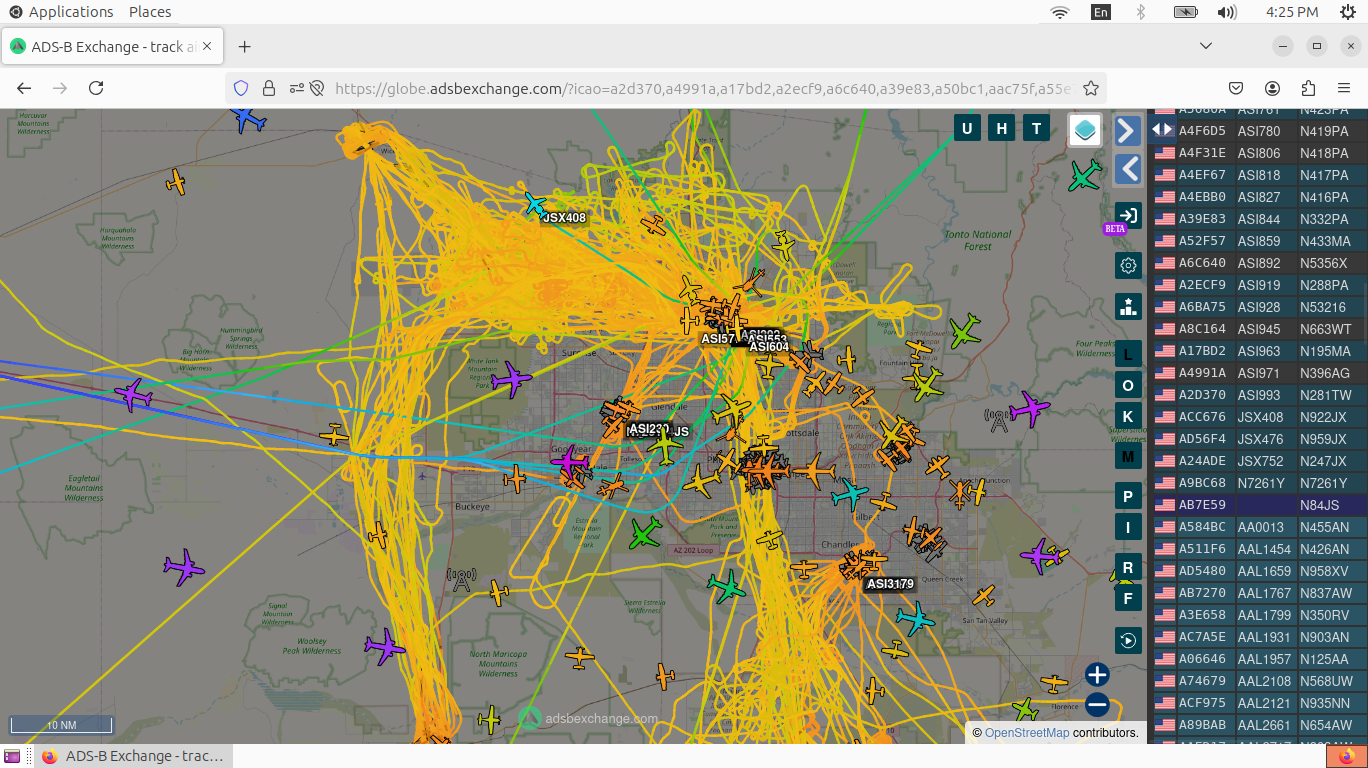Open the En input language indicator
This screenshot has width=1368, height=768.
tap(1101, 12)
